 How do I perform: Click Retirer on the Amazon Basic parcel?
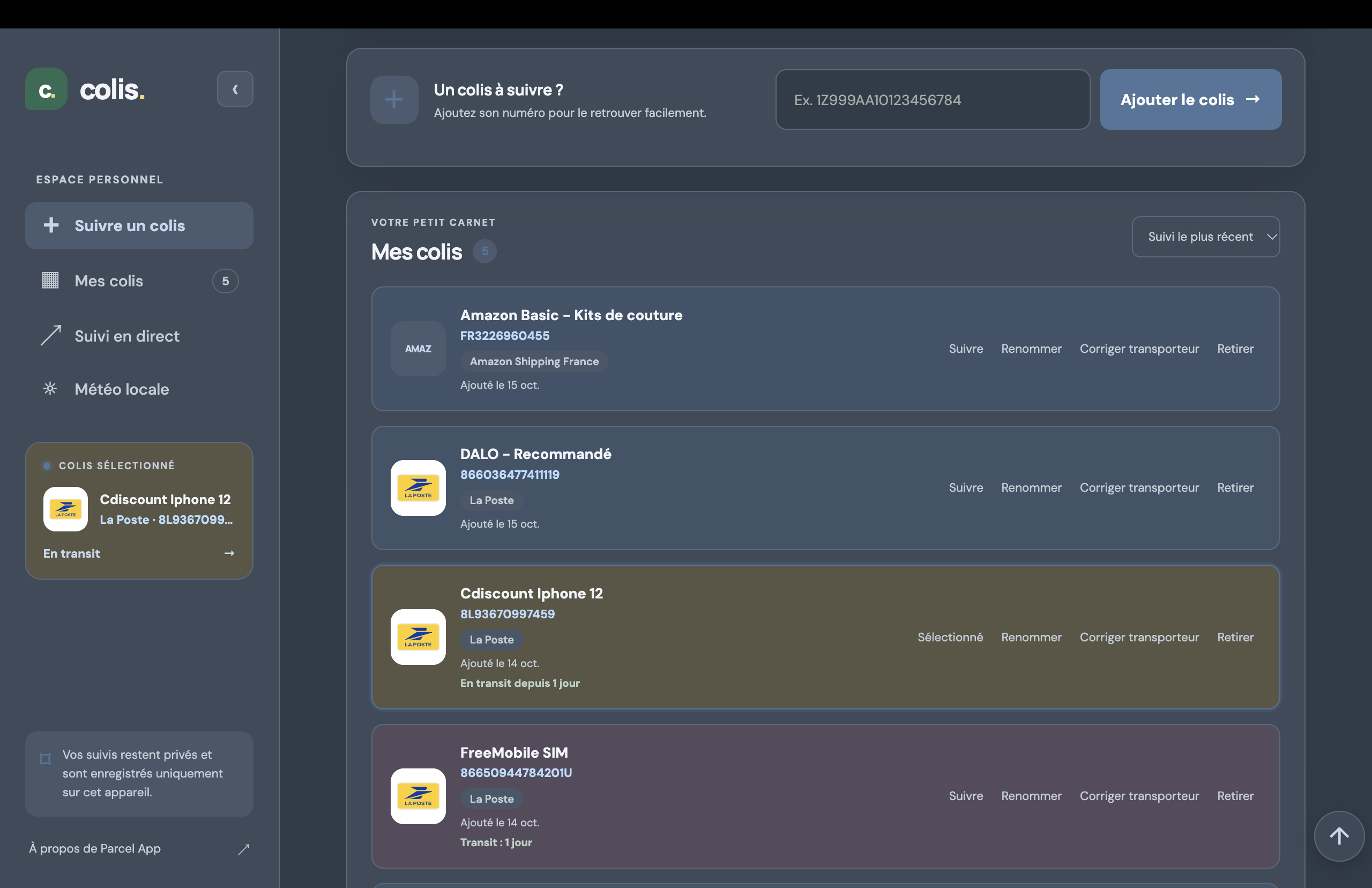pos(1235,349)
